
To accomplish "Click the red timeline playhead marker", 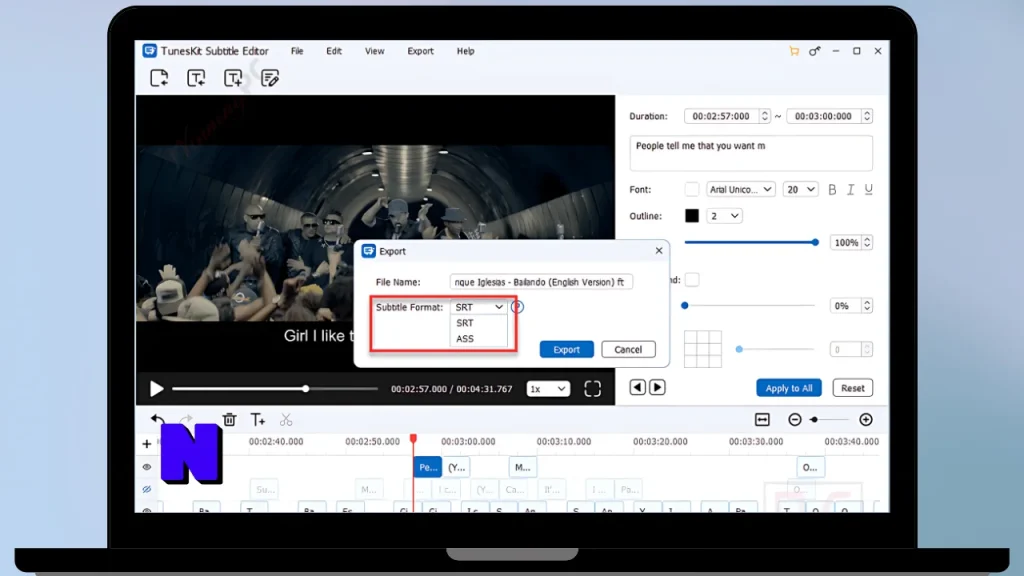I will pyautogui.click(x=413, y=438).
